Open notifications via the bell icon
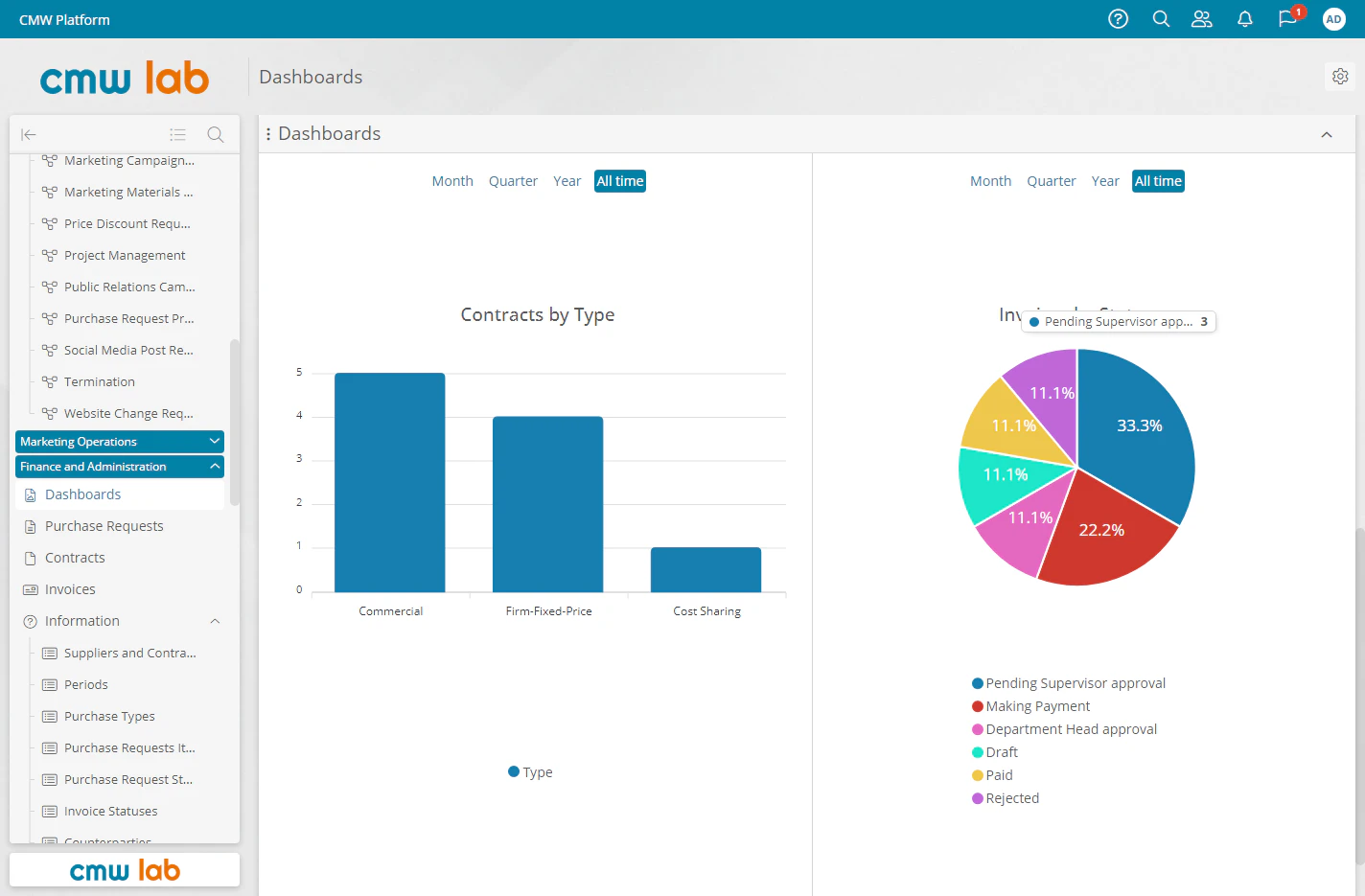Screen dimensions: 1365x896 click(x=1244, y=18)
